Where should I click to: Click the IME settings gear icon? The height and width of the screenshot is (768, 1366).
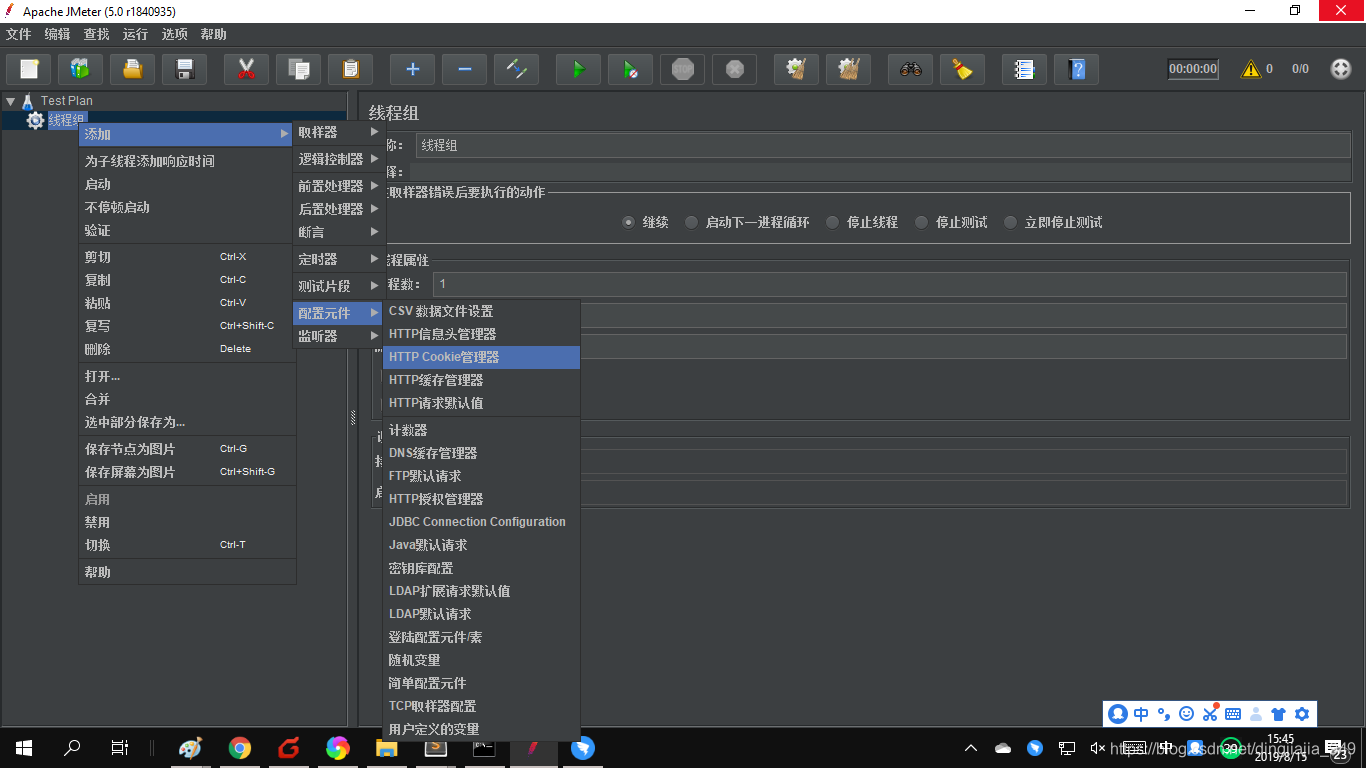[1301, 714]
